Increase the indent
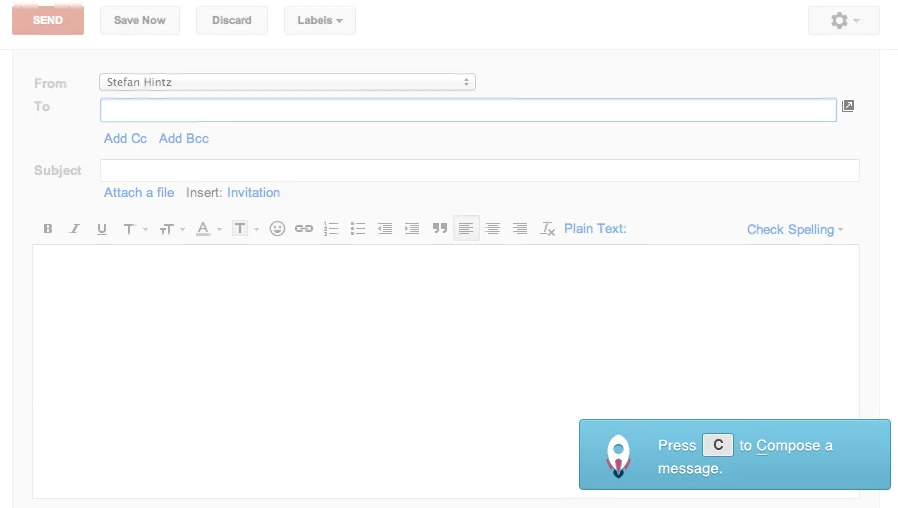This screenshot has height=508, width=898. [412, 229]
